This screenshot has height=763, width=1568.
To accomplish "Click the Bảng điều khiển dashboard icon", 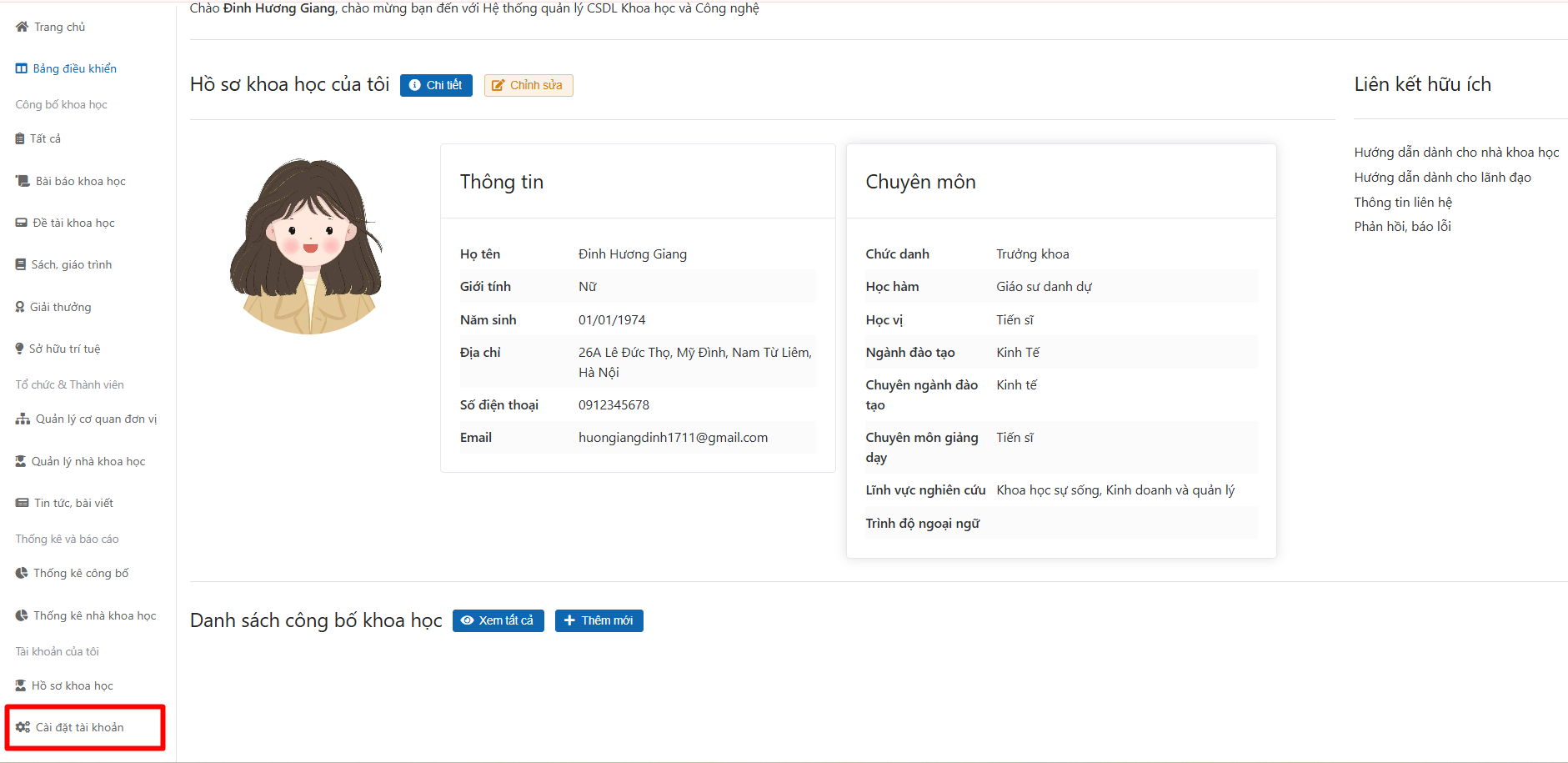I will [x=22, y=68].
